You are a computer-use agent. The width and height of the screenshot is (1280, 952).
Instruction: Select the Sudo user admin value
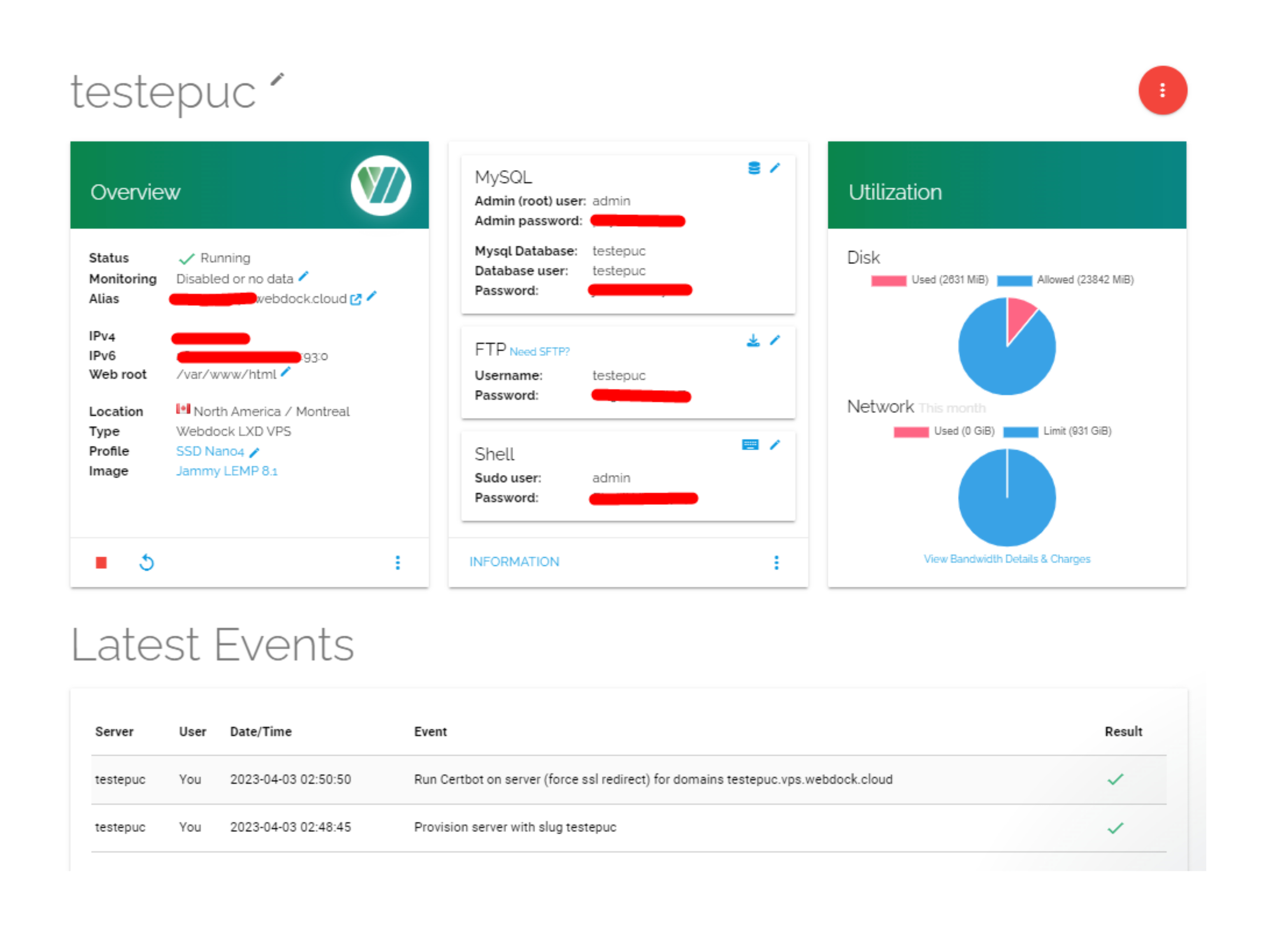(x=611, y=478)
